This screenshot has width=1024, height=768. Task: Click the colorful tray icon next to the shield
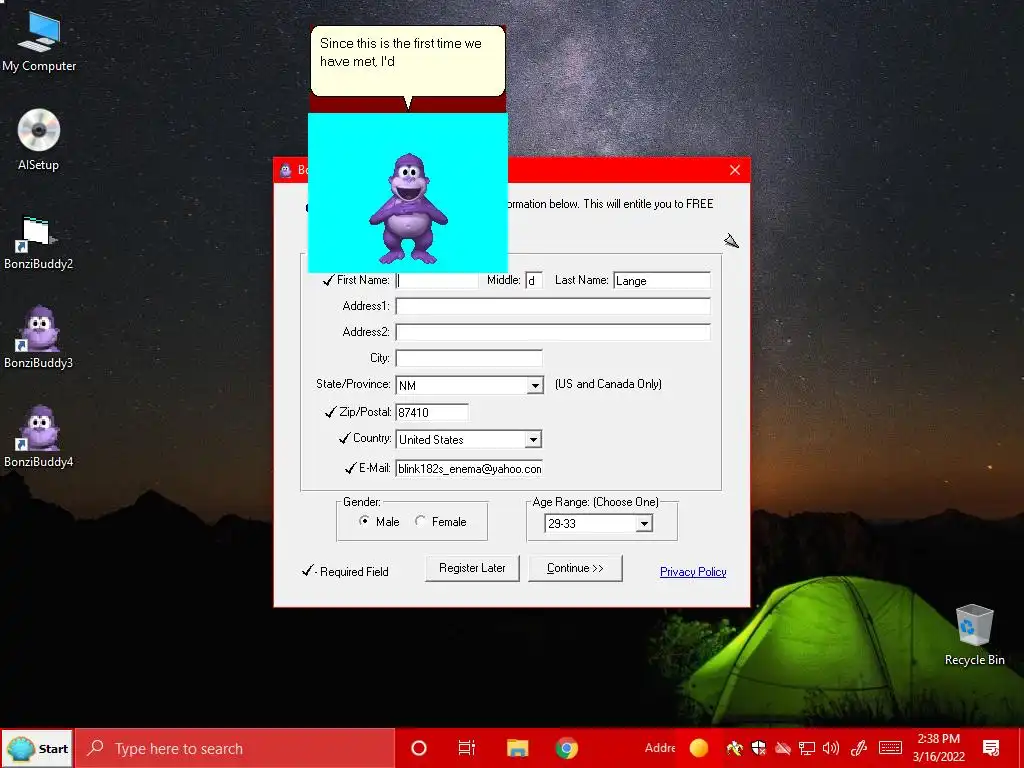pos(735,748)
